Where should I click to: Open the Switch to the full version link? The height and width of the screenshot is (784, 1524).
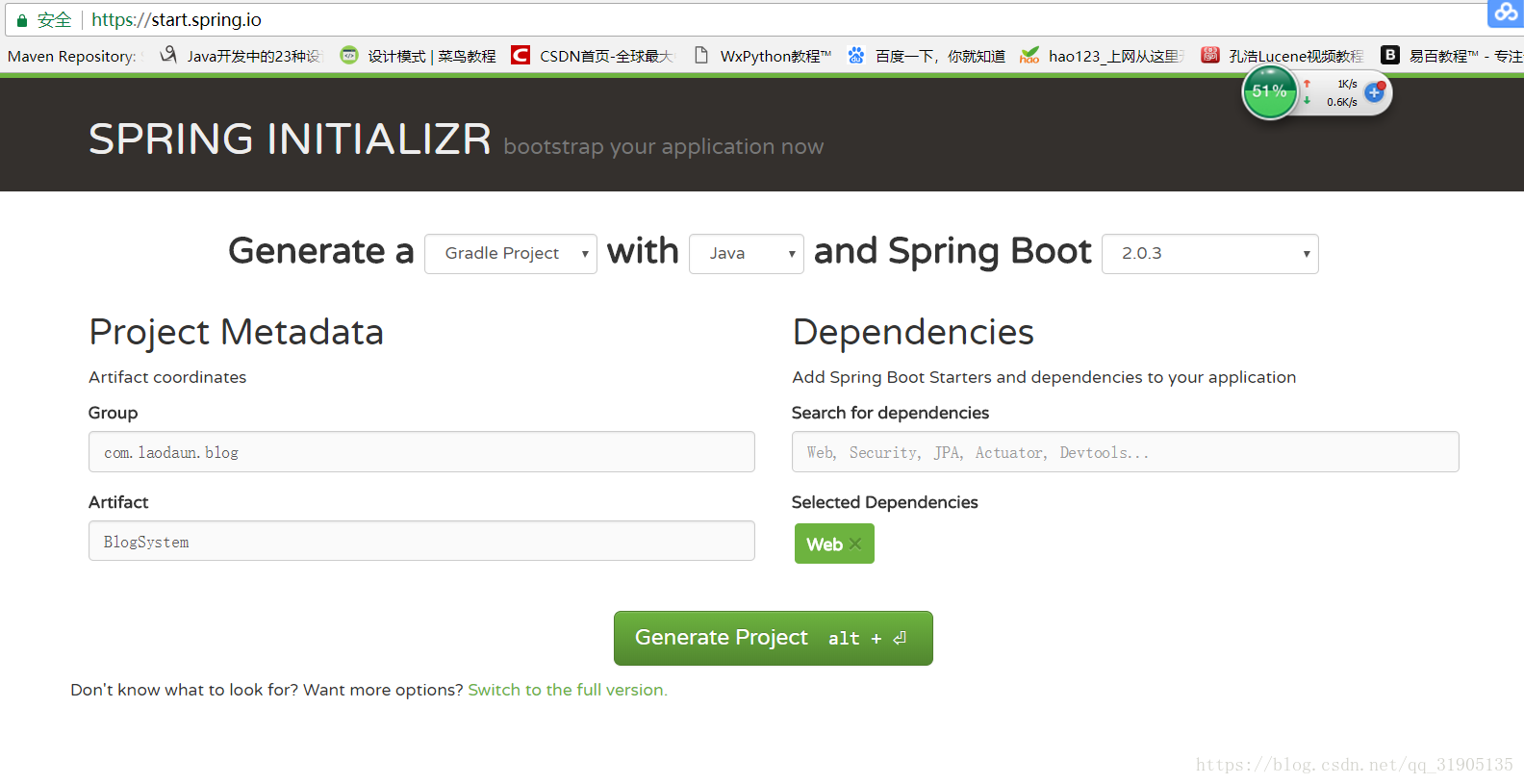(568, 690)
